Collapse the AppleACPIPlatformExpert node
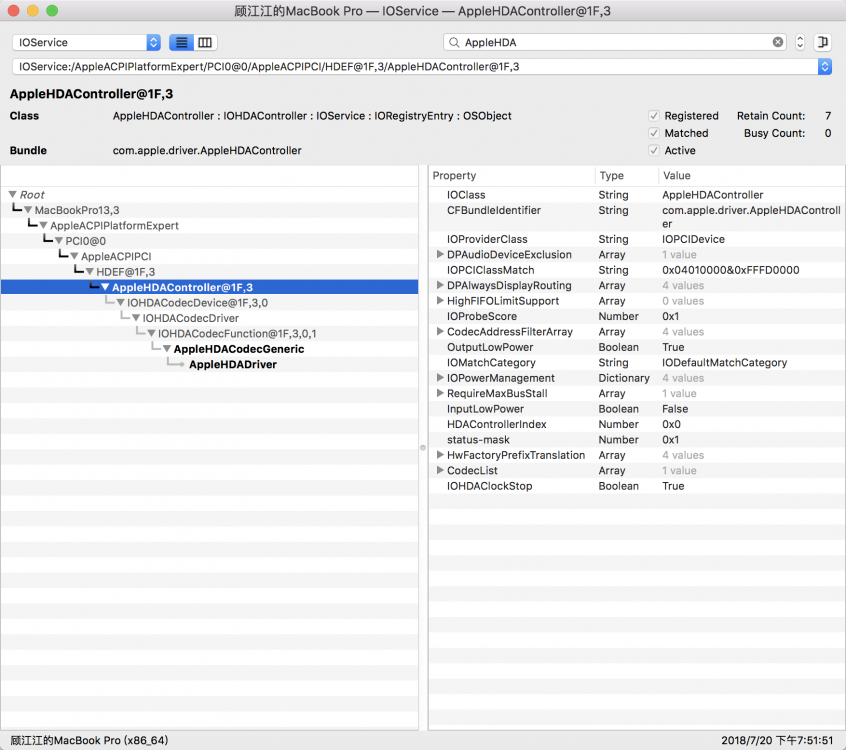Image resolution: width=846 pixels, height=750 pixels. pos(43,226)
